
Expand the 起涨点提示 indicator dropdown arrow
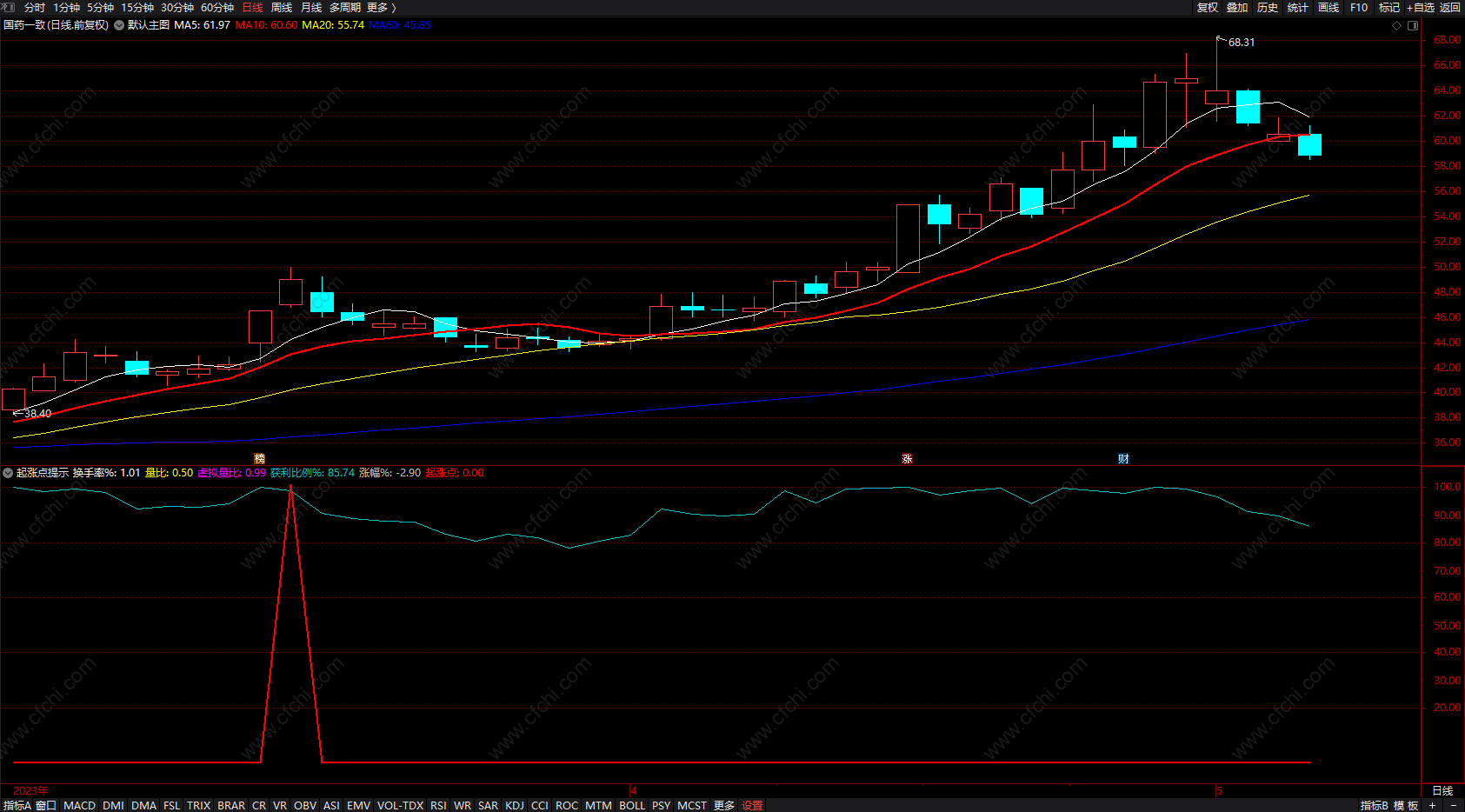coord(8,473)
